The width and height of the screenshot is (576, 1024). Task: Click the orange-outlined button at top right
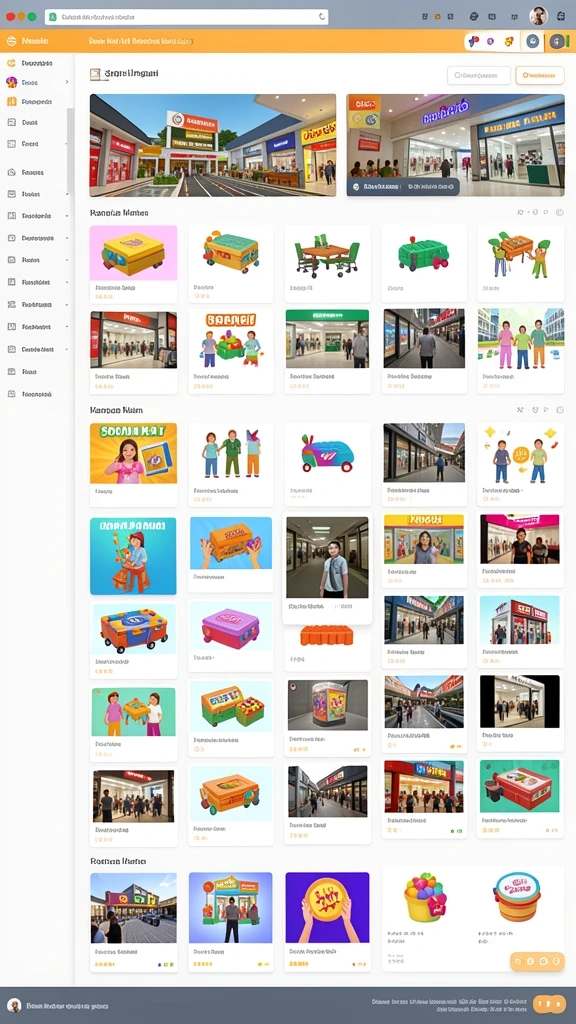click(539, 75)
